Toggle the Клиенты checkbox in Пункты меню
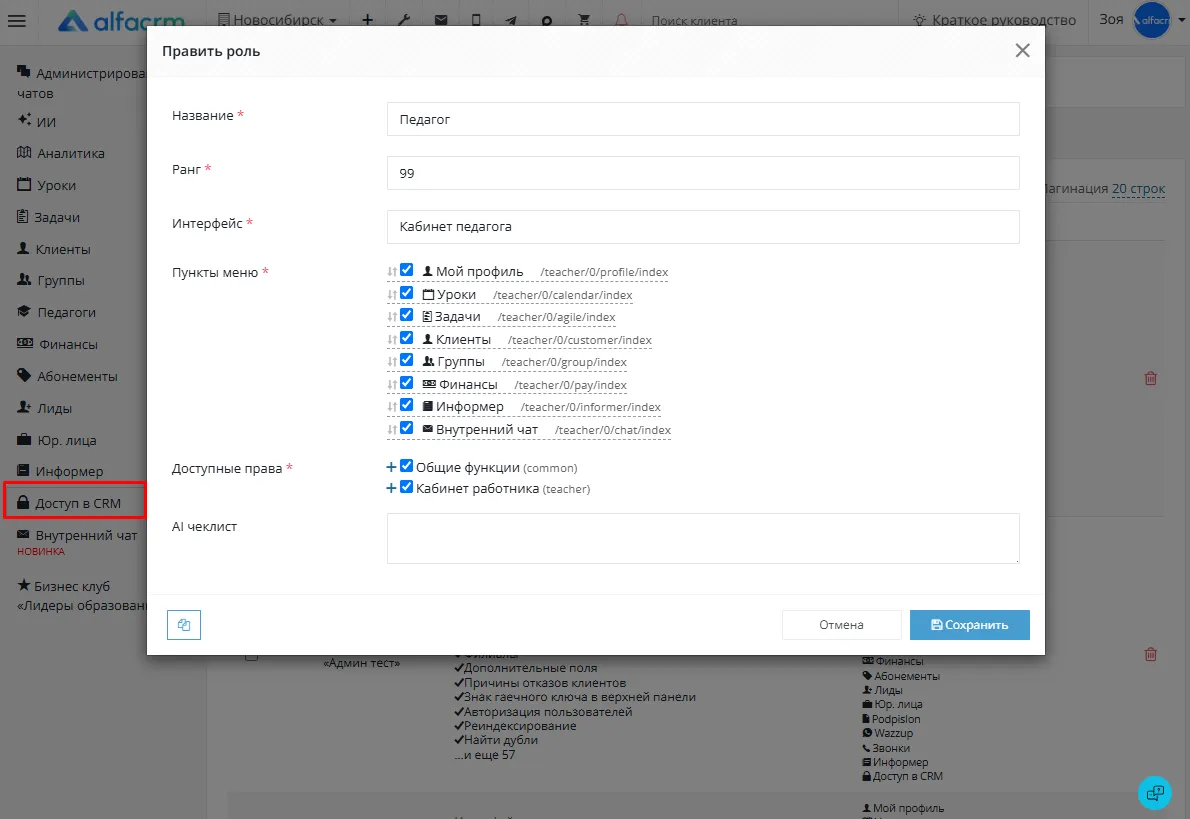 tap(407, 338)
